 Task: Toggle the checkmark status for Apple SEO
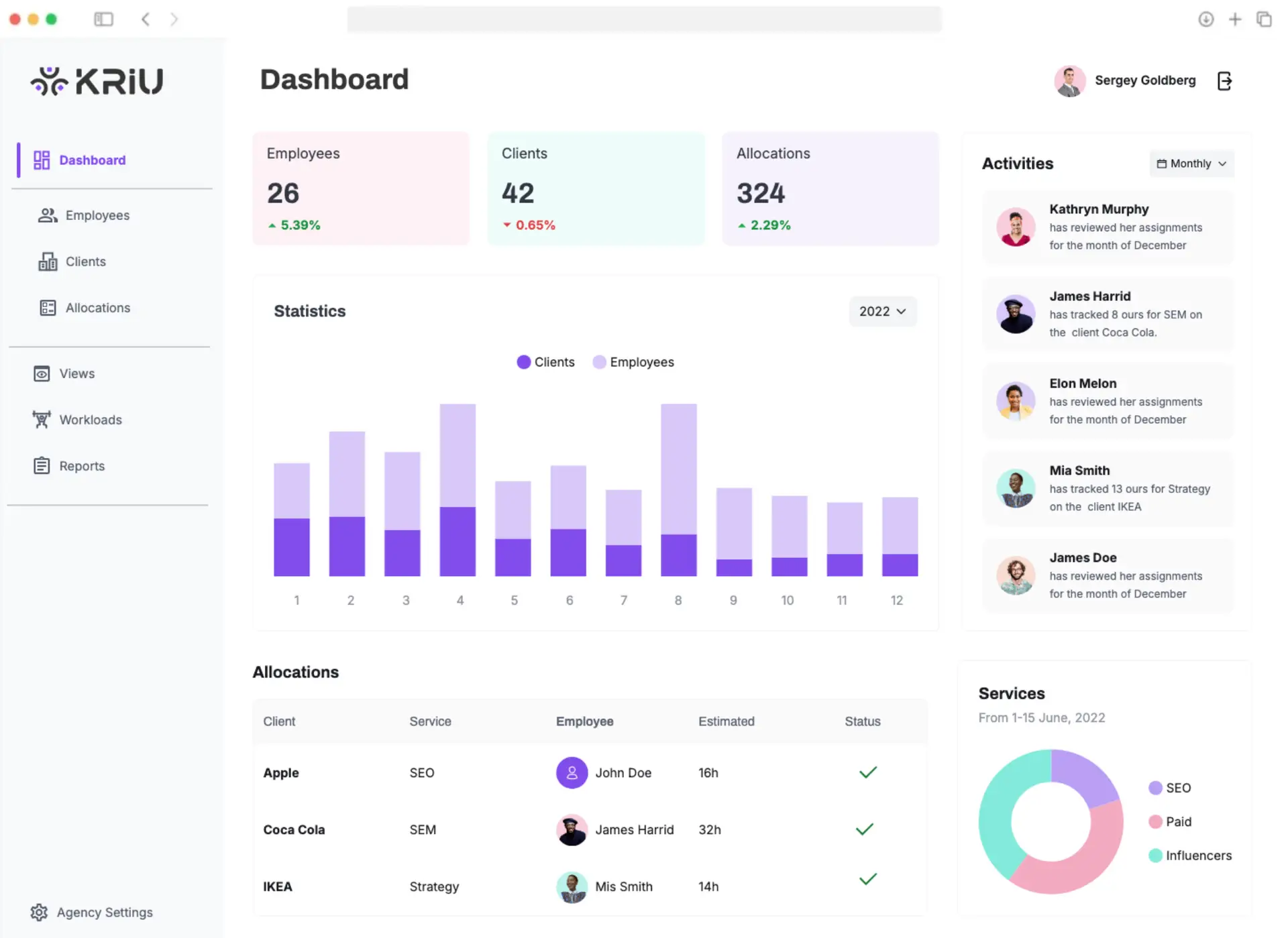(867, 771)
